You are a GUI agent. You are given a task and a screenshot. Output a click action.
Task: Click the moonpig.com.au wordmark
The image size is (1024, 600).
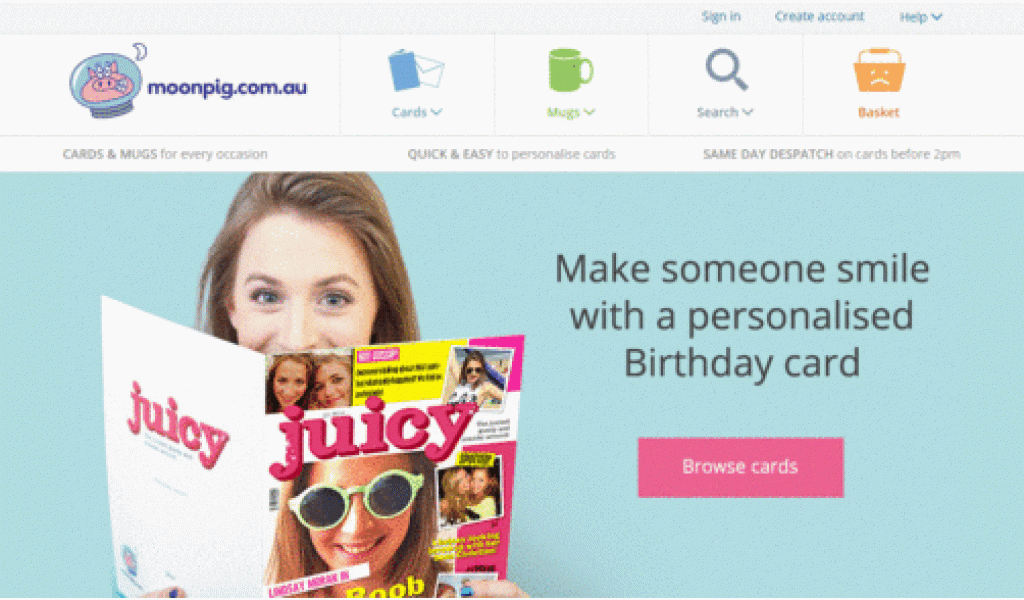[227, 87]
